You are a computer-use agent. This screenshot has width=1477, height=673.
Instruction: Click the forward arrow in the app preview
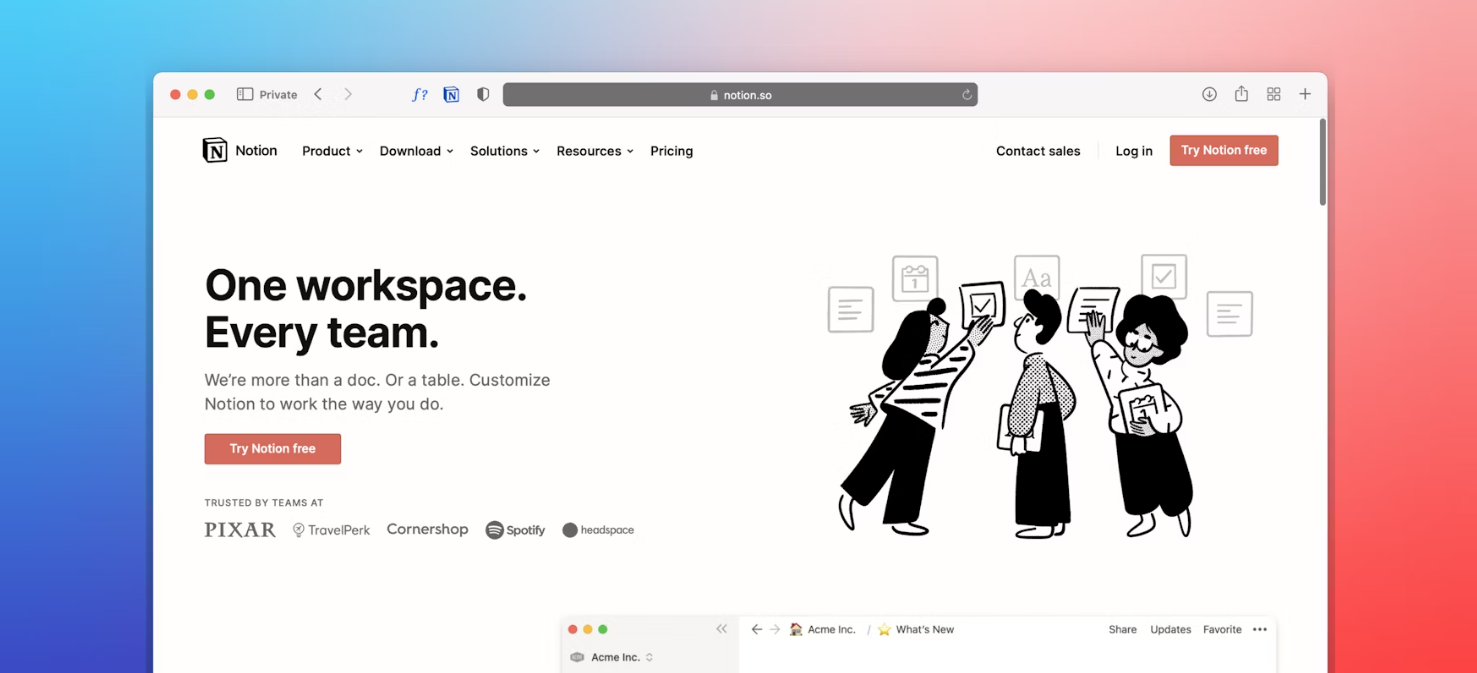(774, 629)
